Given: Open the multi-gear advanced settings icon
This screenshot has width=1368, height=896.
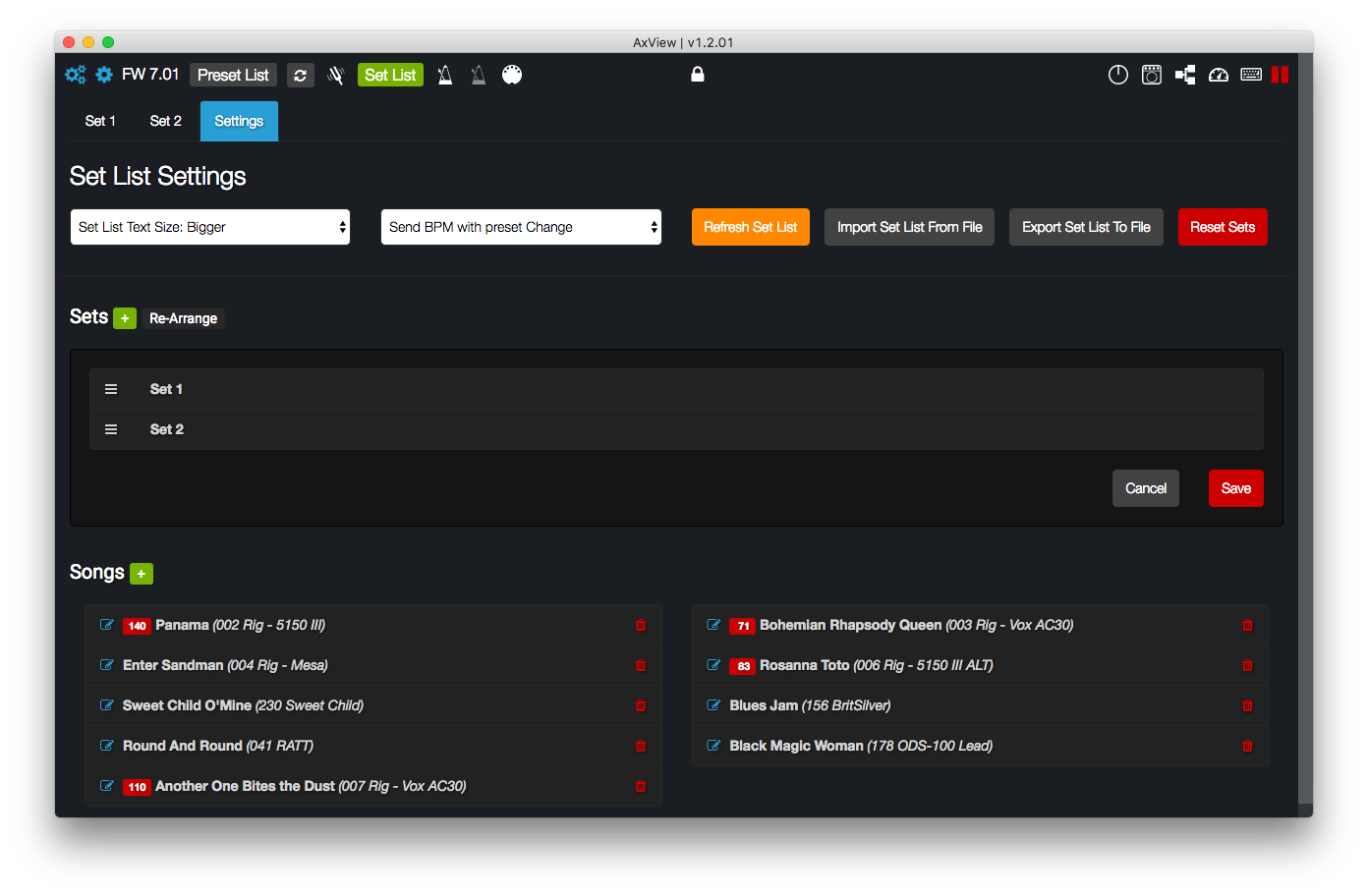Looking at the screenshot, I should [x=75, y=75].
